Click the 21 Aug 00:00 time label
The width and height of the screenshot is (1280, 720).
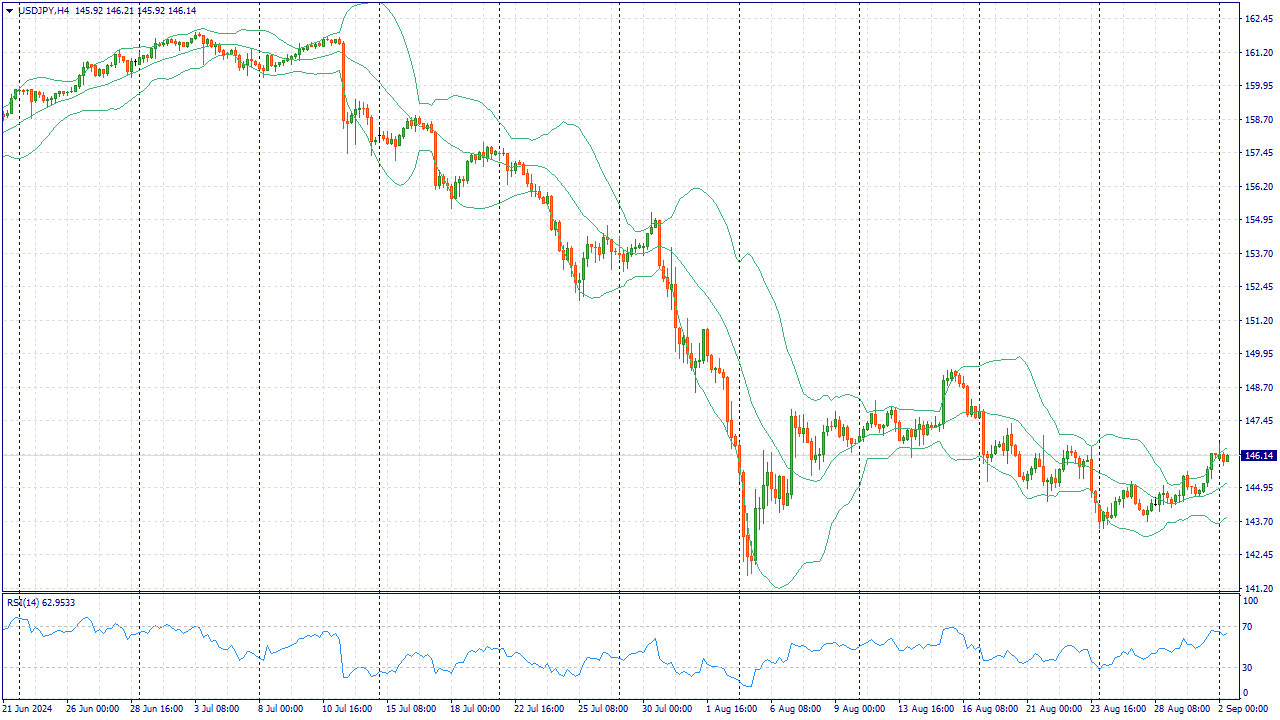(1054, 709)
